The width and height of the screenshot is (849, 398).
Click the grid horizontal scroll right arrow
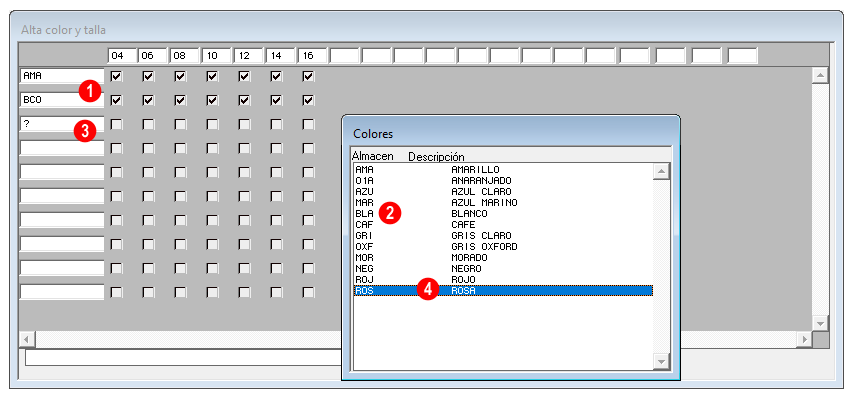805,340
